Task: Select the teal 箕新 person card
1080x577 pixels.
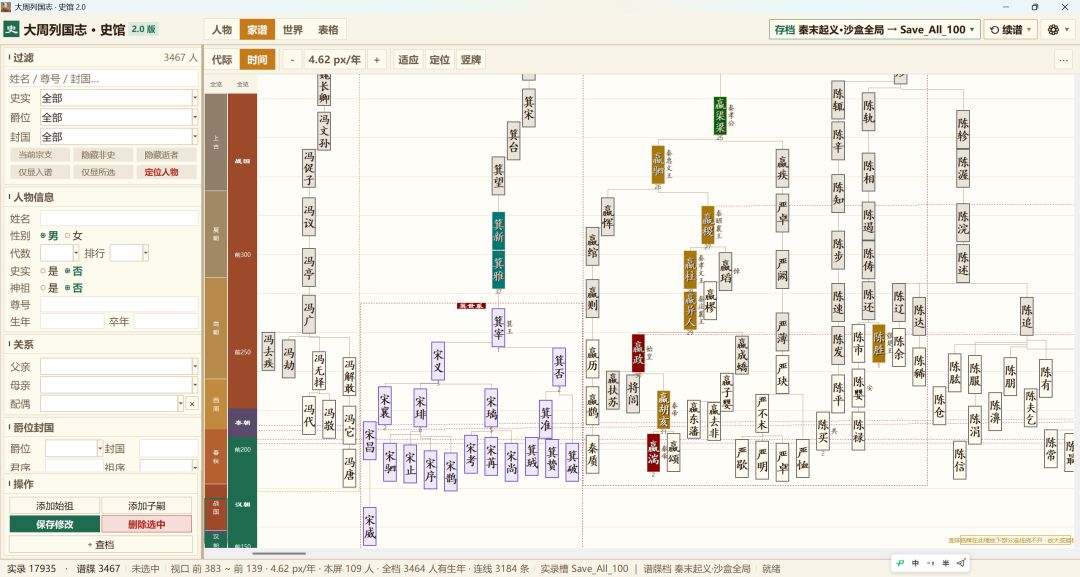Action: pyautogui.click(x=498, y=231)
